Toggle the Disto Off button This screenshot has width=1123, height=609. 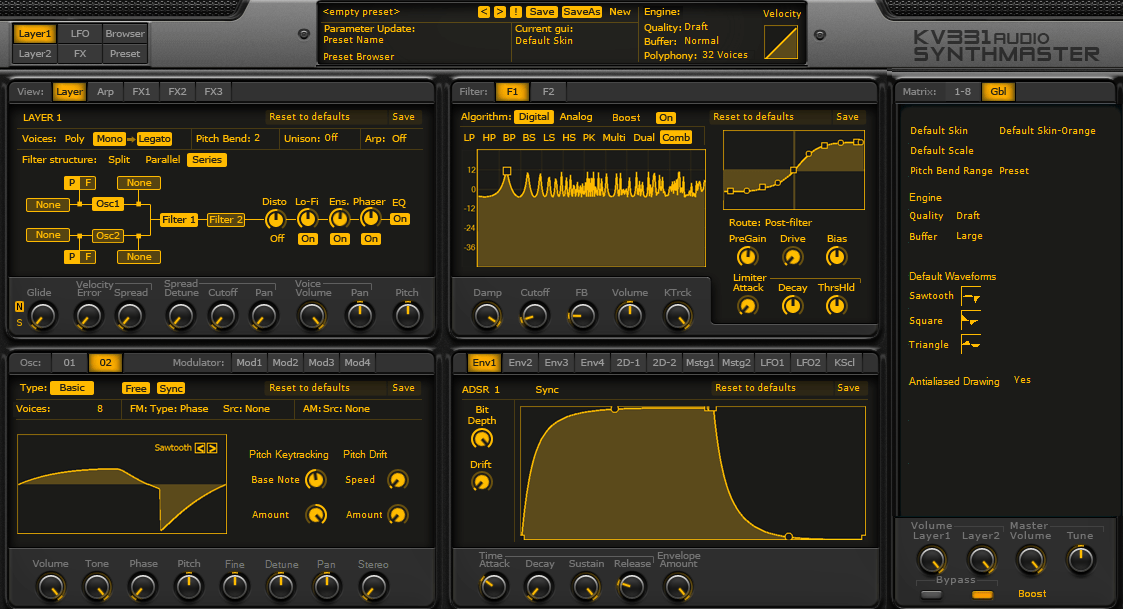click(277, 239)
